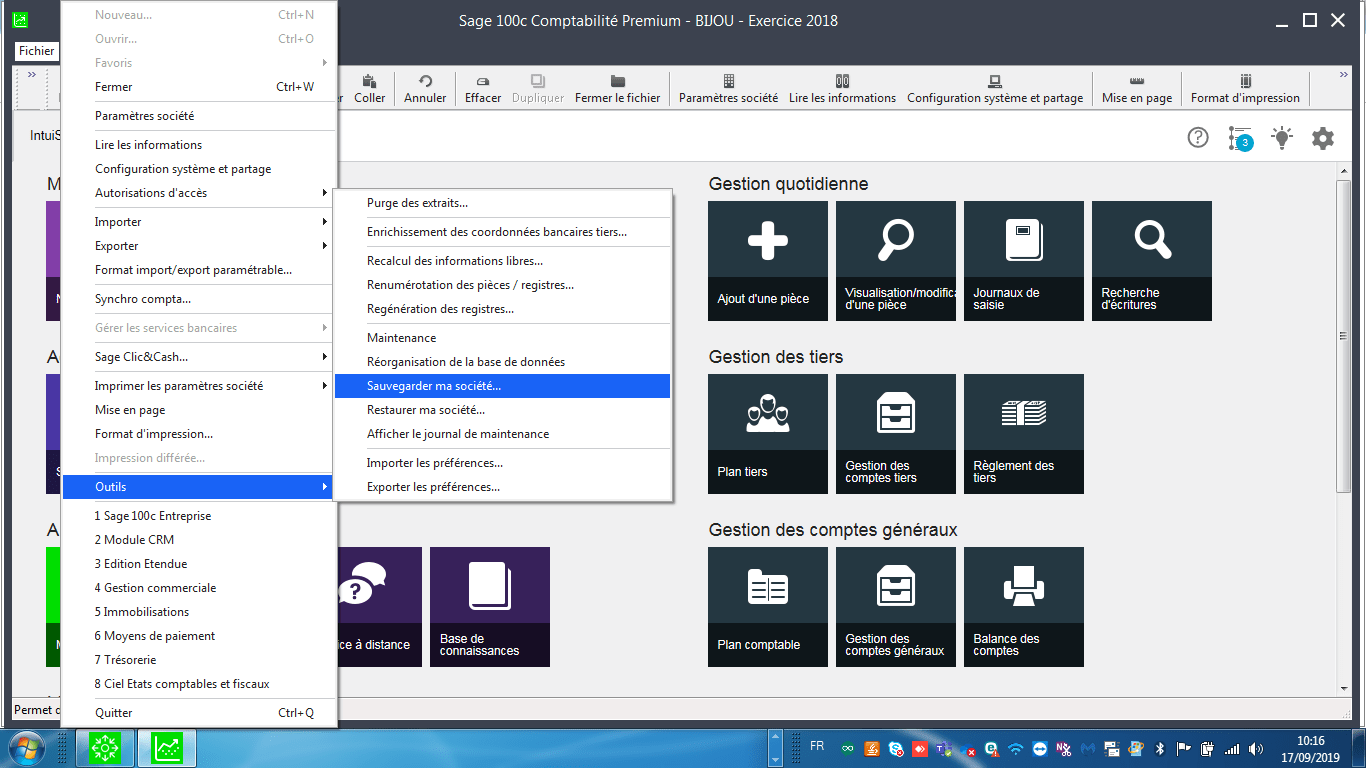Open recent file 4 Gestion commerciale
1366x768 pixels.
click(199, 588)
